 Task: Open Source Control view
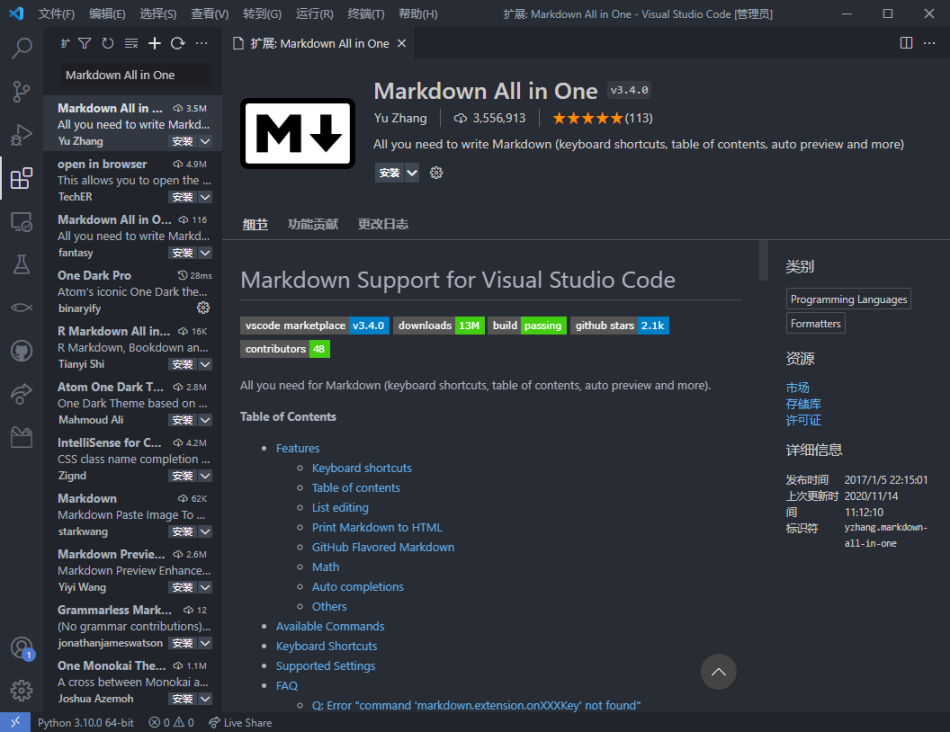(x=21, y=92)
